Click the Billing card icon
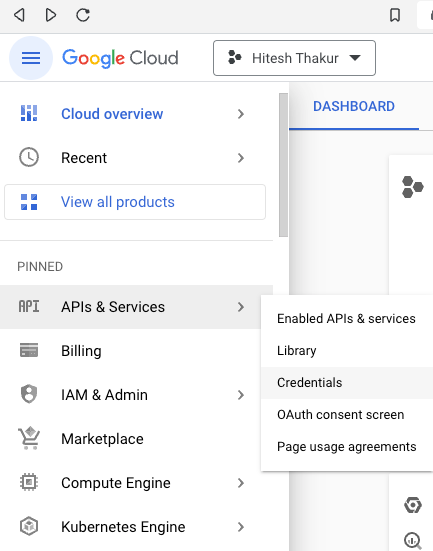 click(29, 350)
